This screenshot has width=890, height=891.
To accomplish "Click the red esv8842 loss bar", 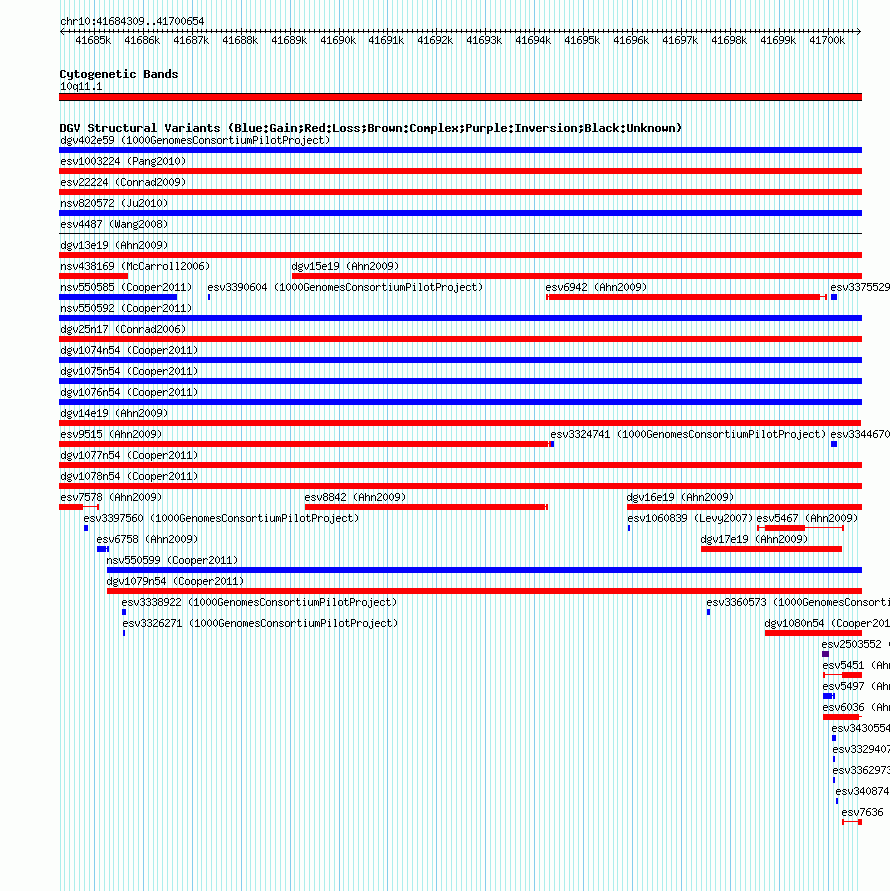I will tap(426, 507).
